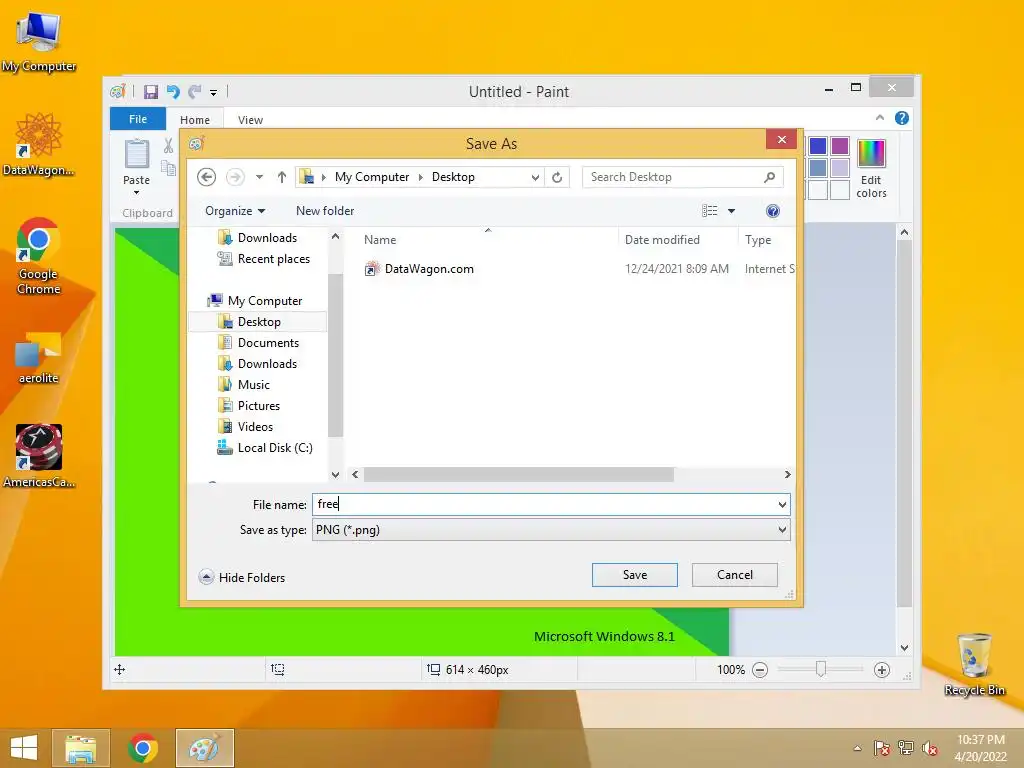Viewport: 1024px width, 768px height.
Task: Open the Organize menu
Action: tap(235, 211)
